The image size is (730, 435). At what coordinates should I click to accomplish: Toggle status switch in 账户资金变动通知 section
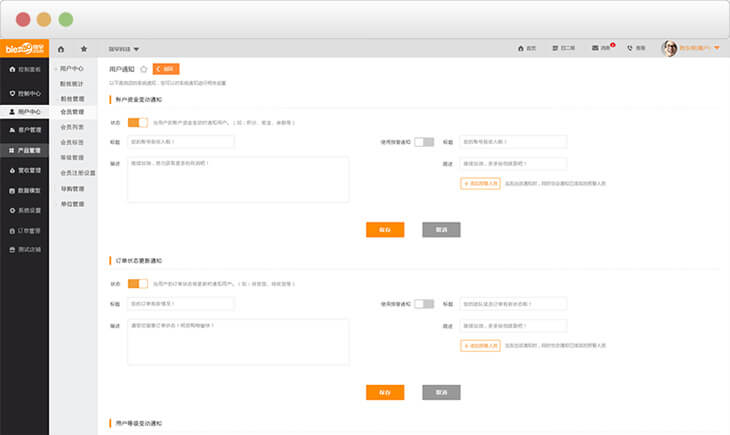[137, 122]
